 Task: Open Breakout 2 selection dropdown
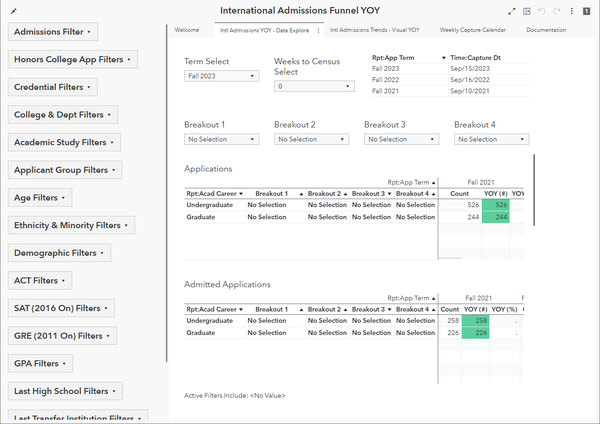[x=311, y=139]
